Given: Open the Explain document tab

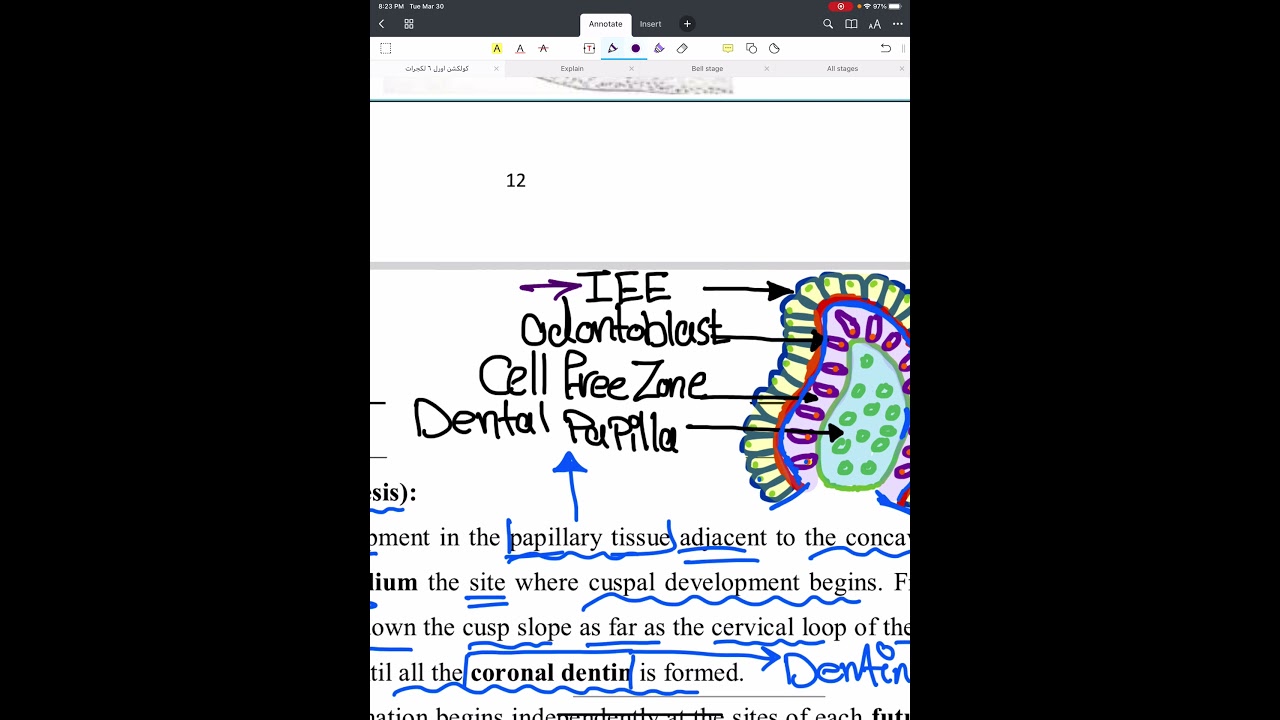Looking at the screenshot, I should 572,68.
